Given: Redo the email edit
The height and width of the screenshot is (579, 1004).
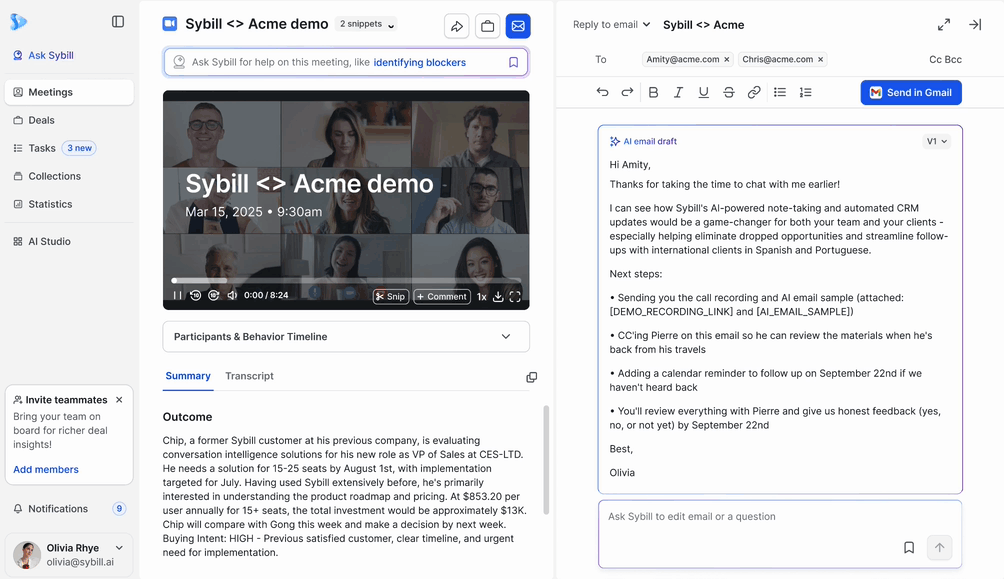Looking at the screenshot, I should [628, 92].
